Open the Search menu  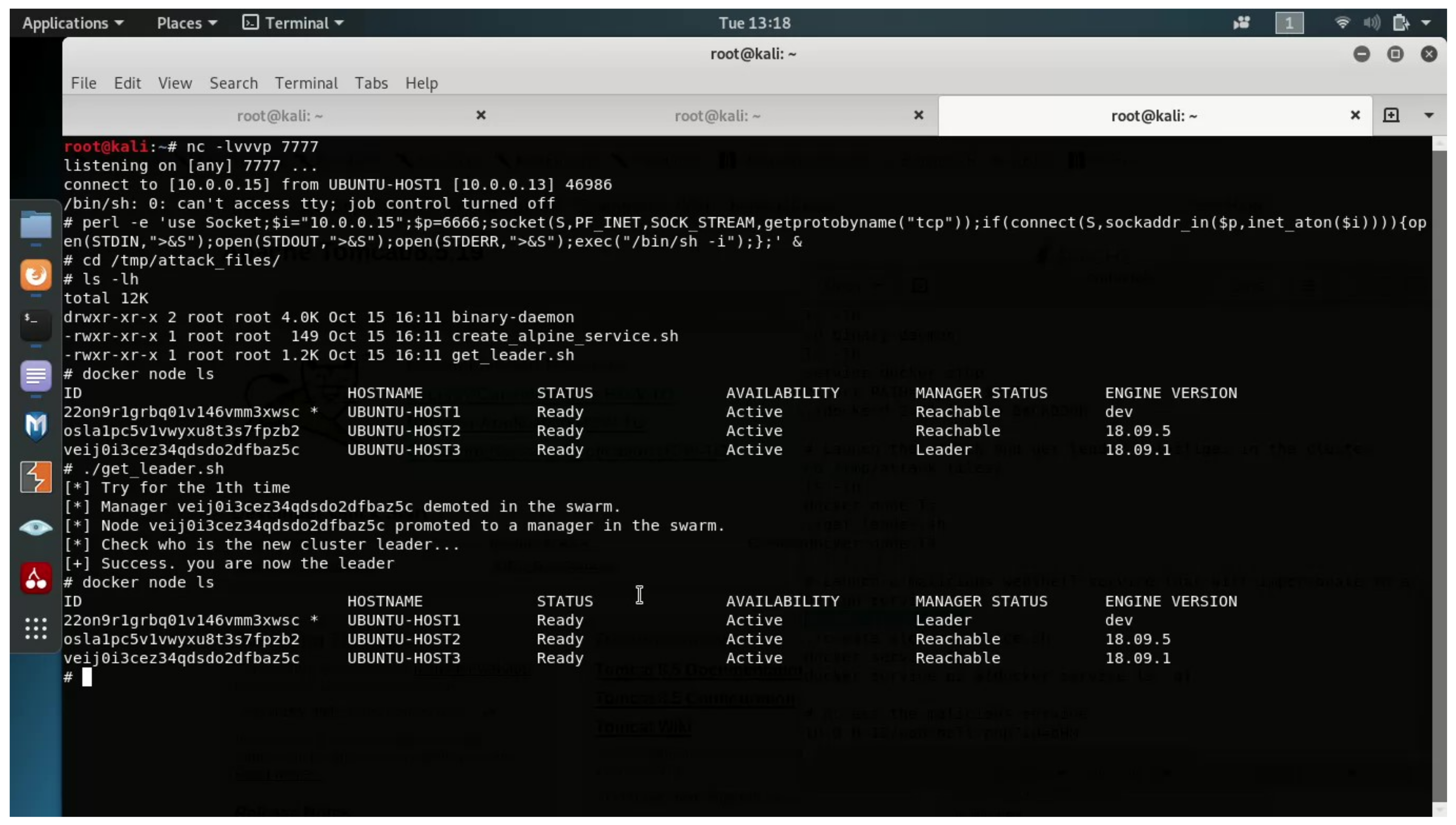pos(233,83)
